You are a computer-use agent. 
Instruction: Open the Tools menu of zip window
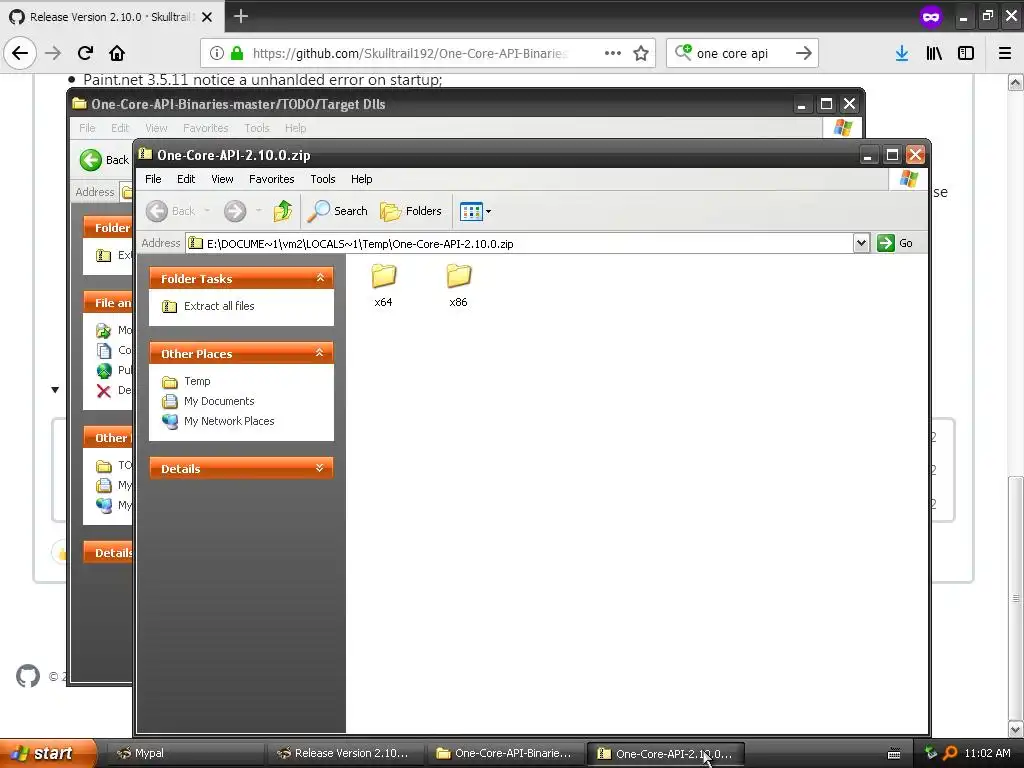[x=323, y=179]
